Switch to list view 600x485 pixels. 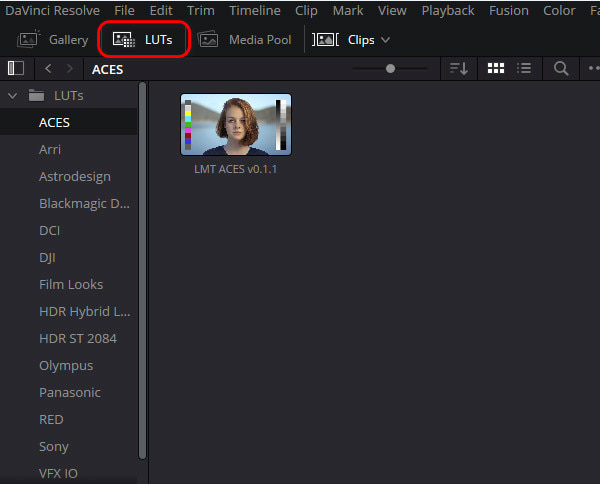[x=524, y=69]
